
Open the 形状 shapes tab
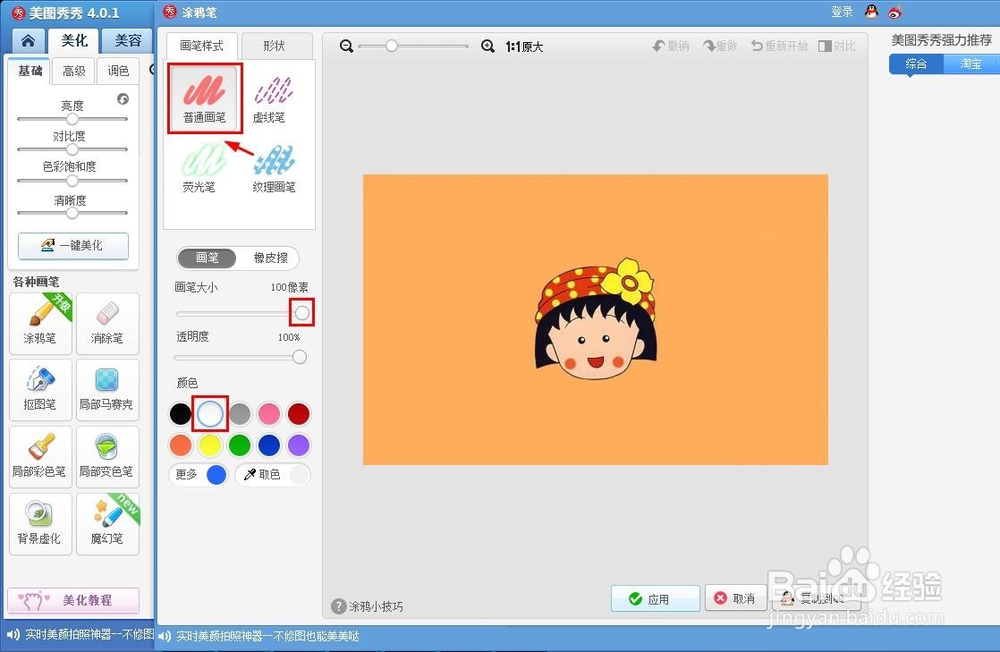click(275, 46)
